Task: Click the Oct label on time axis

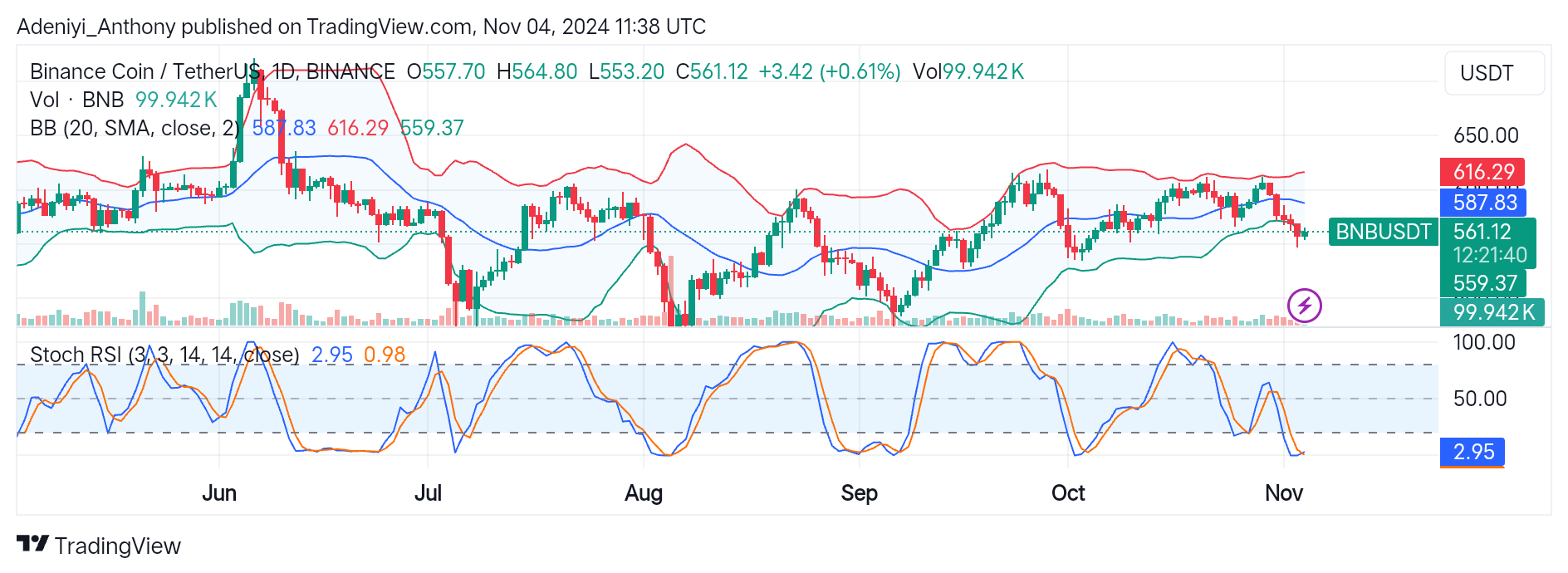Action: (x=1068, y=493)
